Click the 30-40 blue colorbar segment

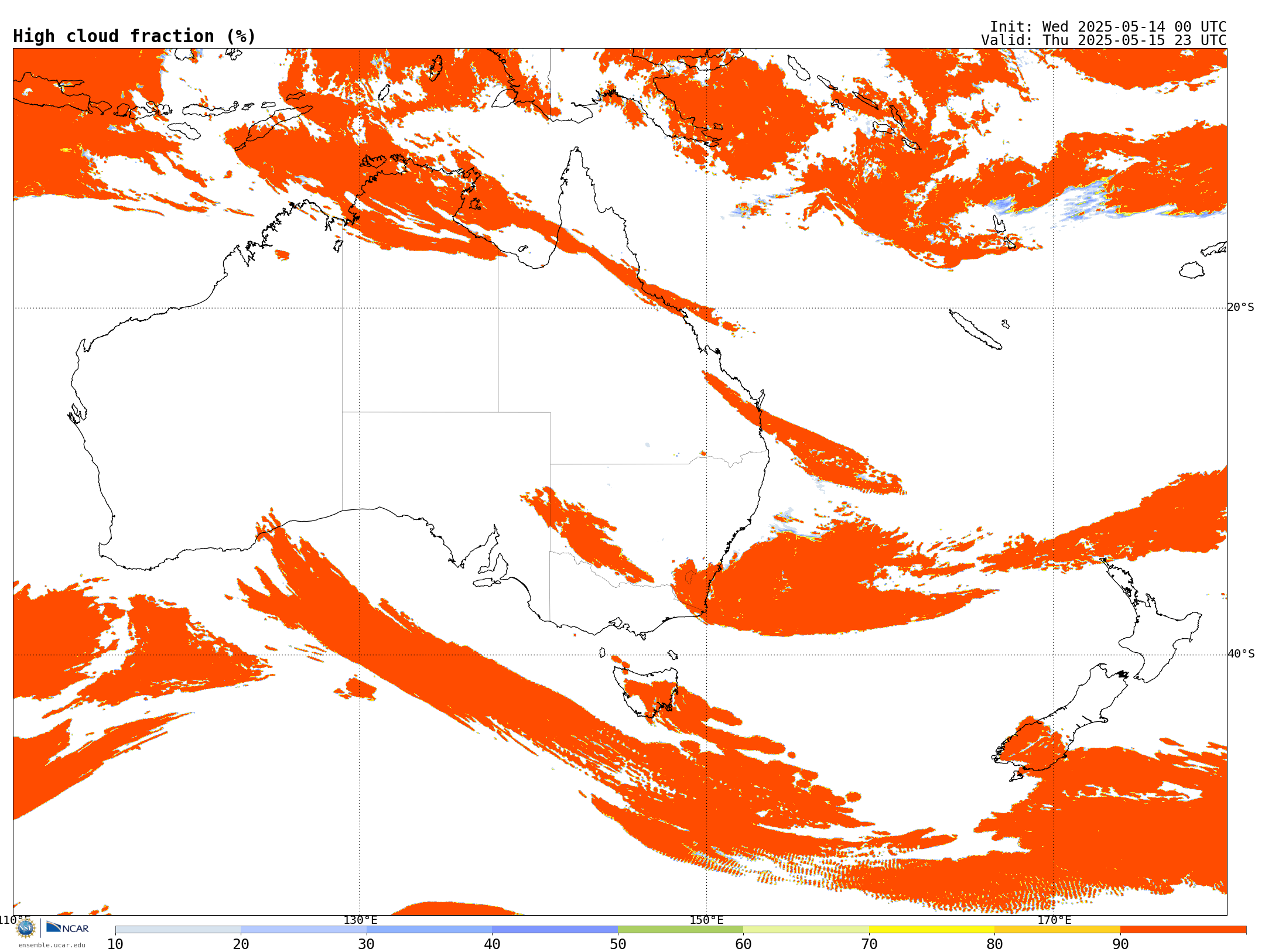pyautogui.click(x=429, y=930)
